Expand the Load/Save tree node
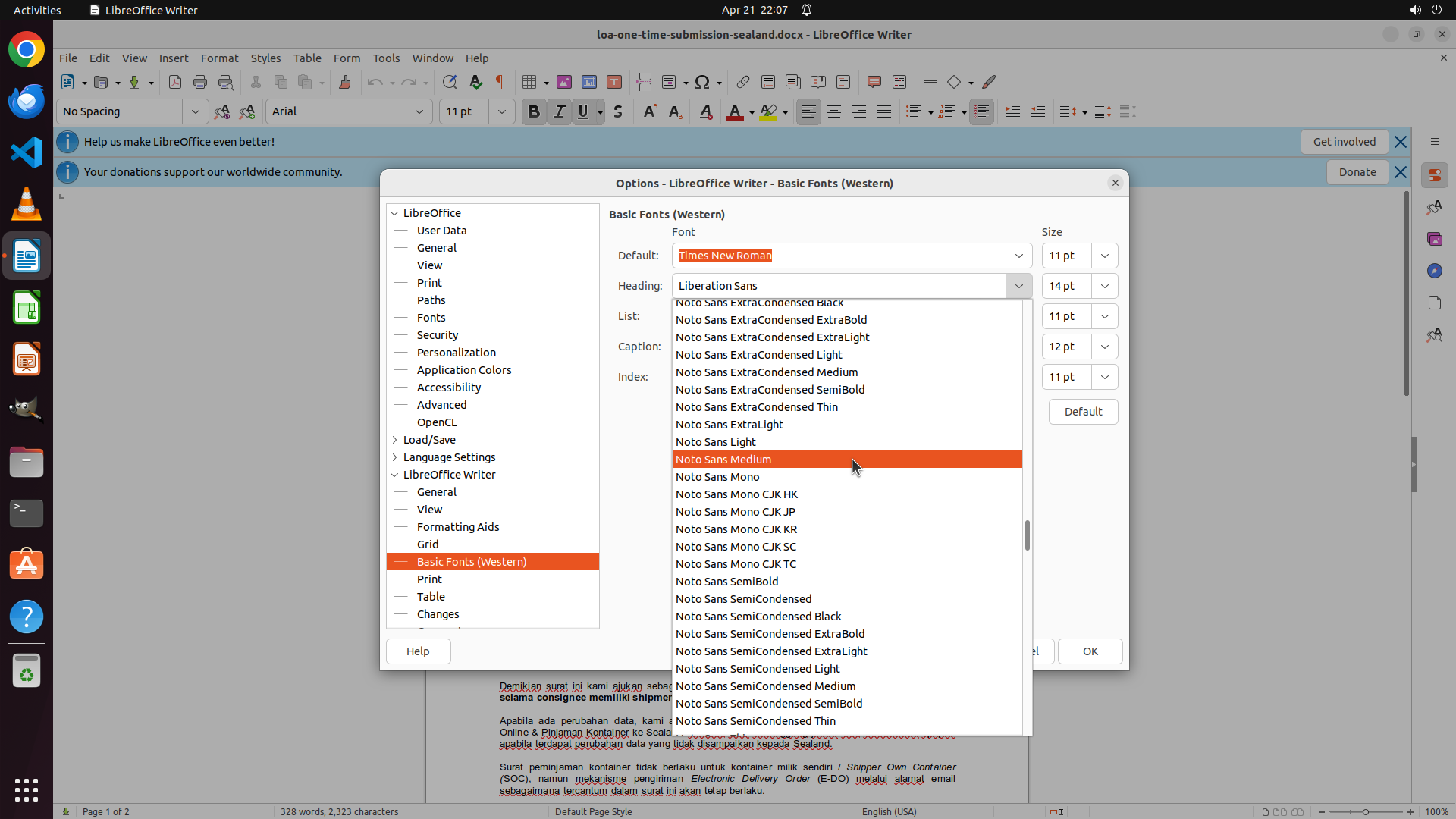The height and width of the screenshot is (819, 1456). click(x=395, y=440)
